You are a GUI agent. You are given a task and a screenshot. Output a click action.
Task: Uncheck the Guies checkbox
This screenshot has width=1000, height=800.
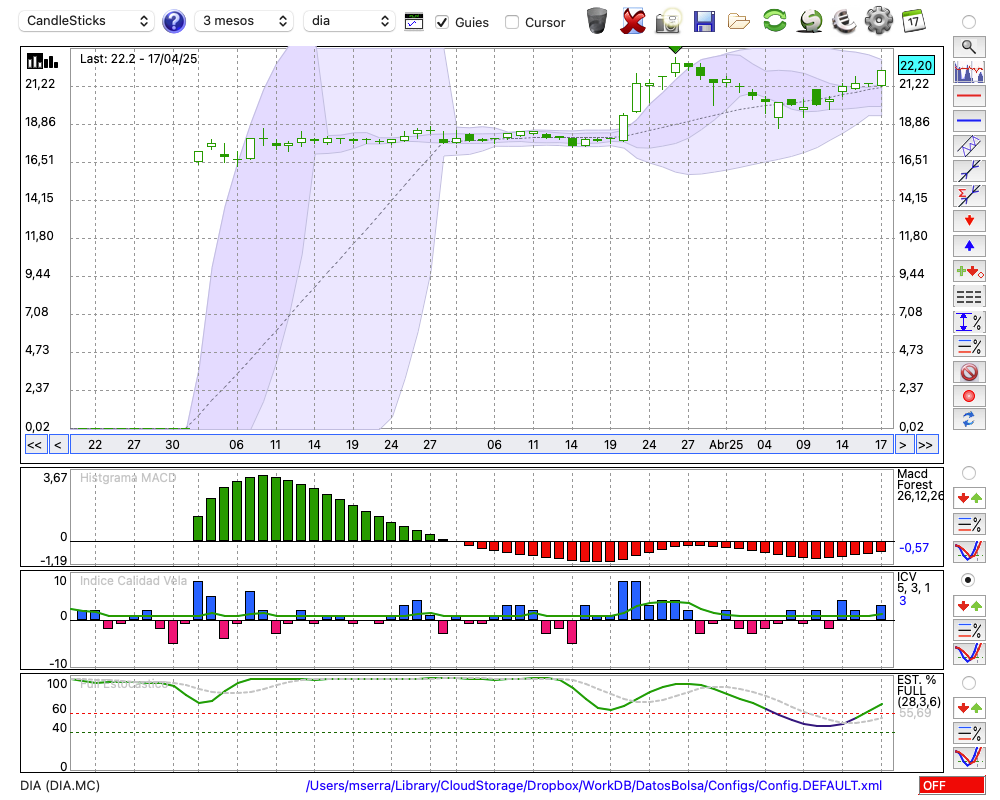coord(441,22)
